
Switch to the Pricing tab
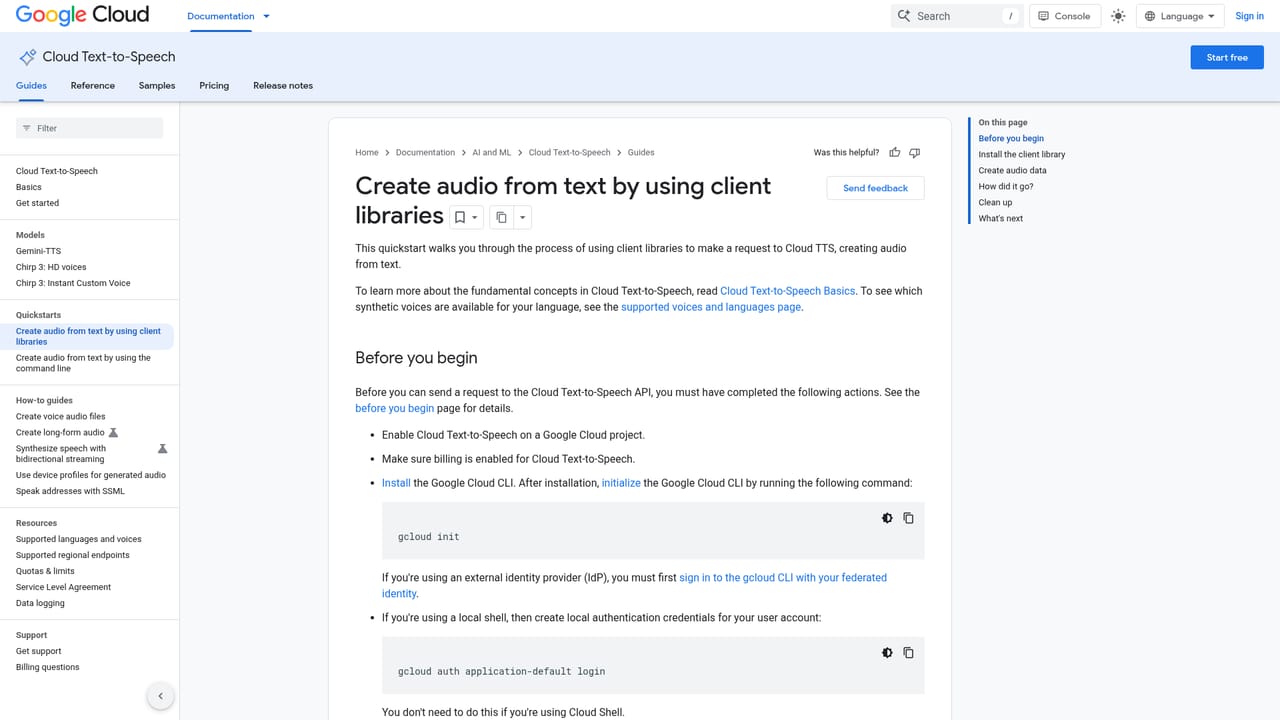pyautogui.click(x=214, y=86)
